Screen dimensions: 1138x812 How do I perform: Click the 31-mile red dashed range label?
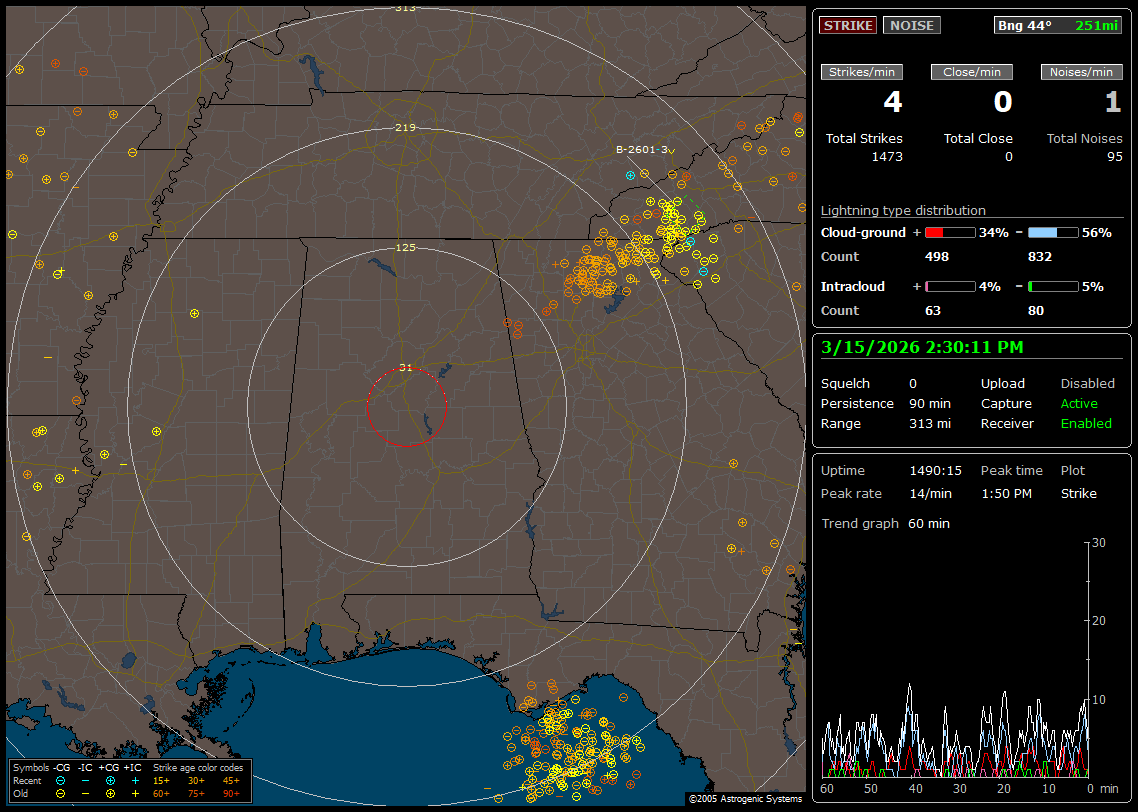pyautogui.click(x=405, y=367)
